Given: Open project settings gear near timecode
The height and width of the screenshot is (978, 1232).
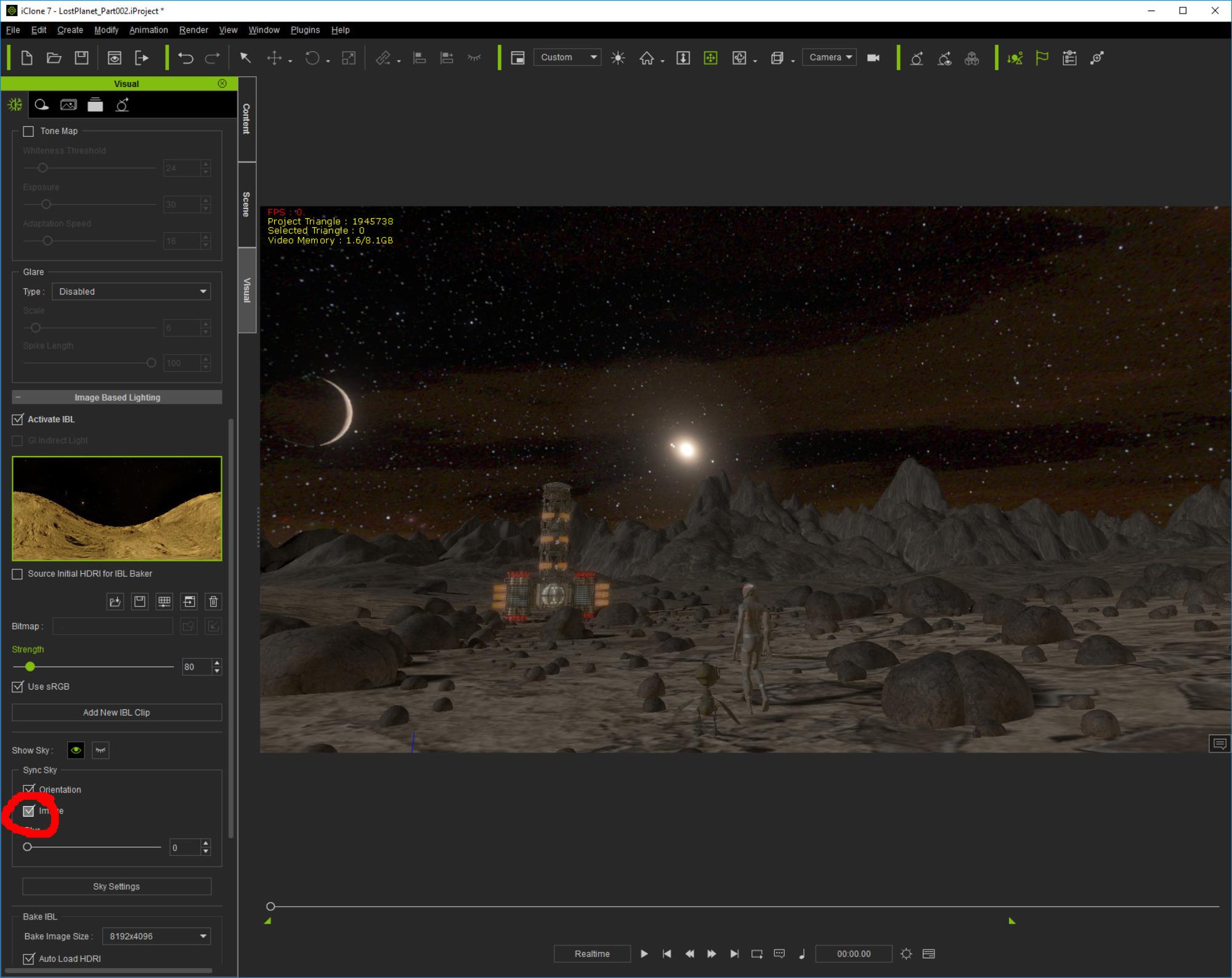Looking at the screenshot, I should 906,954.
